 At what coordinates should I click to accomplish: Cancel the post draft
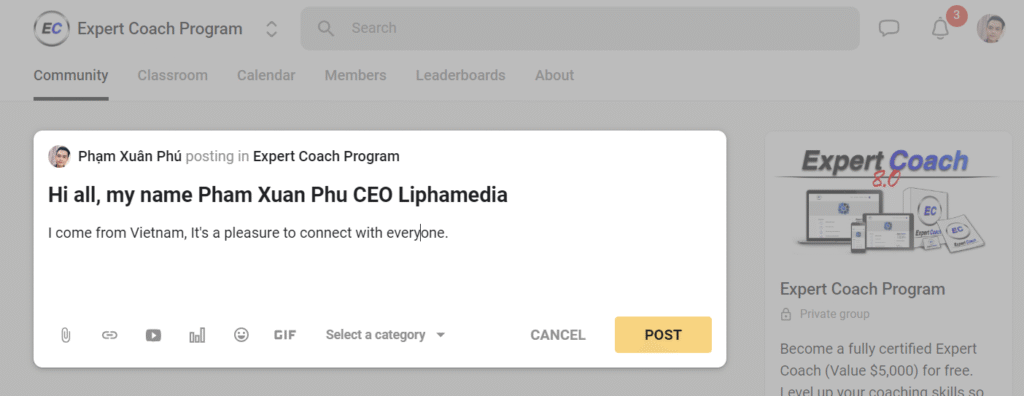(x=558, y=335)
